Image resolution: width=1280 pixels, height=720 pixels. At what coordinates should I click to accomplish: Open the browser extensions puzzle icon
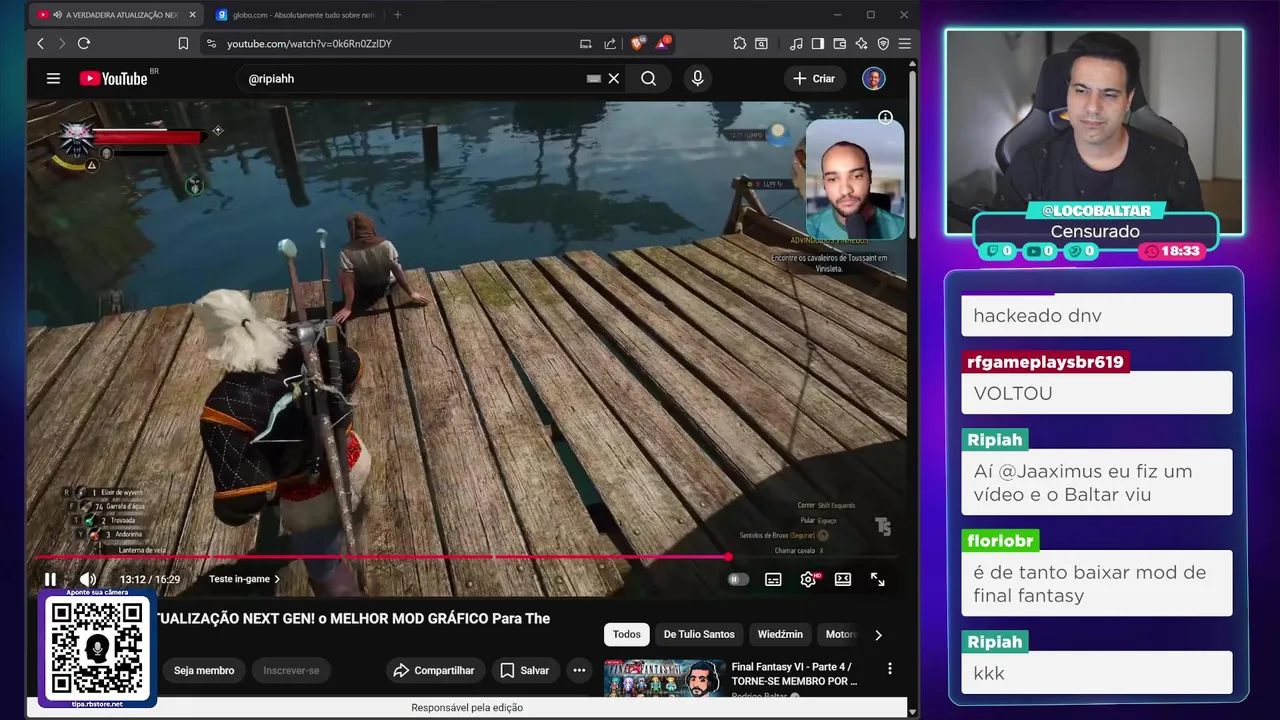pyautogui.click(x=740, y=43)
